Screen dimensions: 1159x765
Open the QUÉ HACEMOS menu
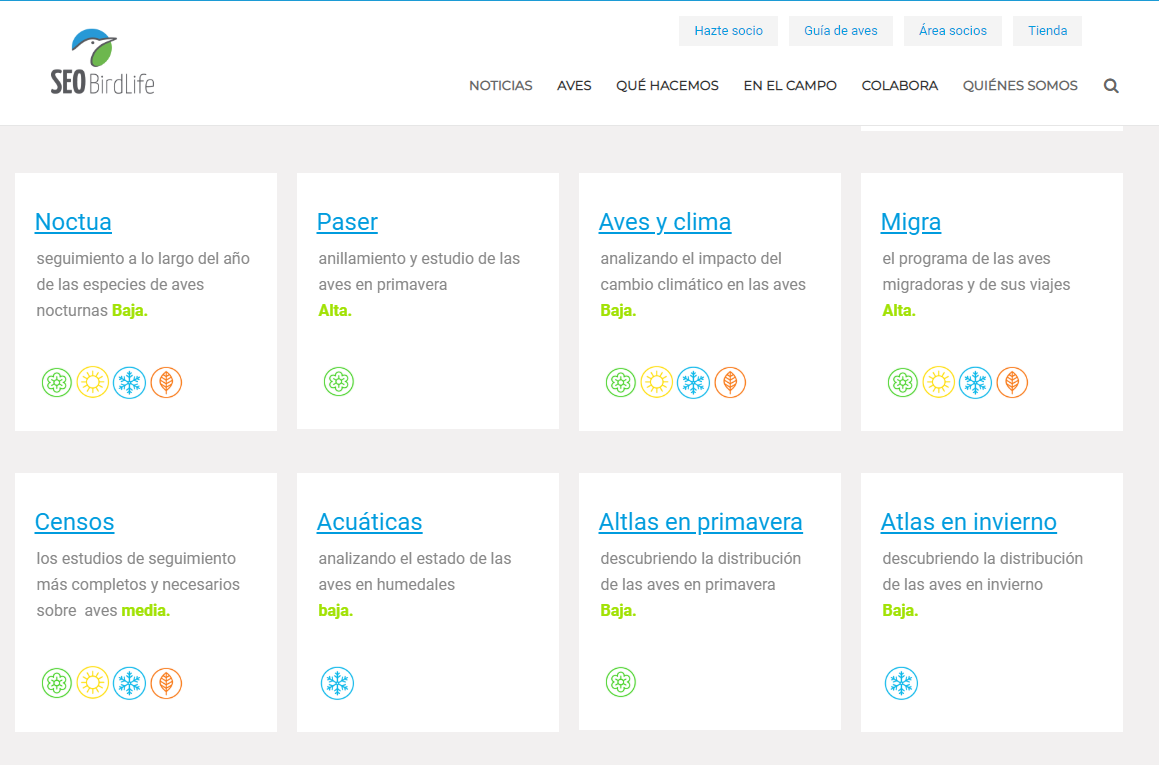[667, 86]
